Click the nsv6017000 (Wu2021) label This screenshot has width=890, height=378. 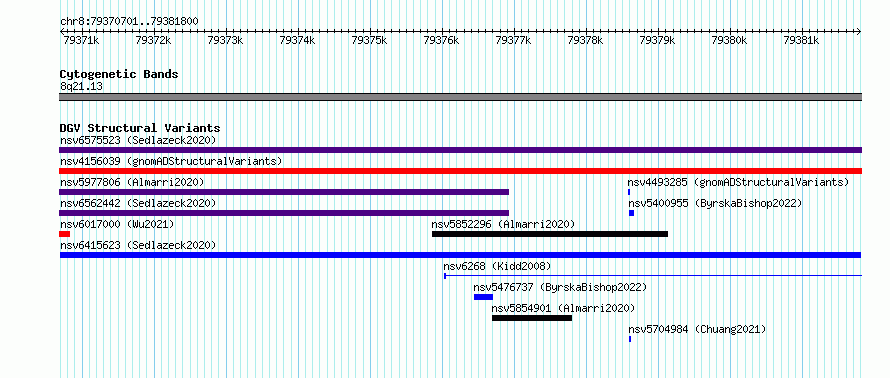pyautogui.click(x=117, y=224)
